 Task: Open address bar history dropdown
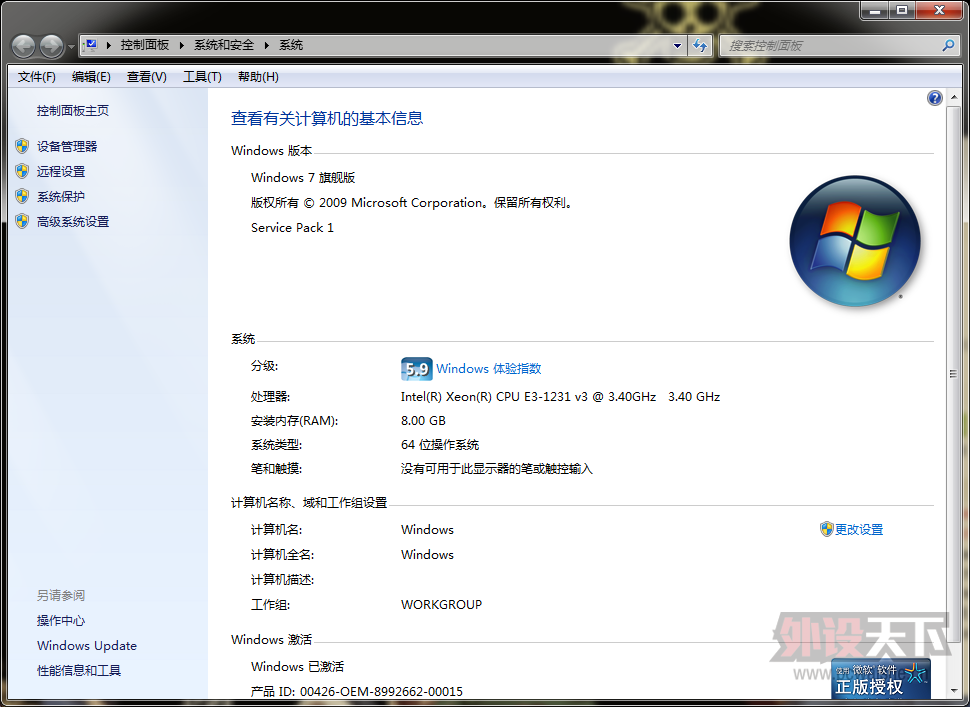coord(677,45)
